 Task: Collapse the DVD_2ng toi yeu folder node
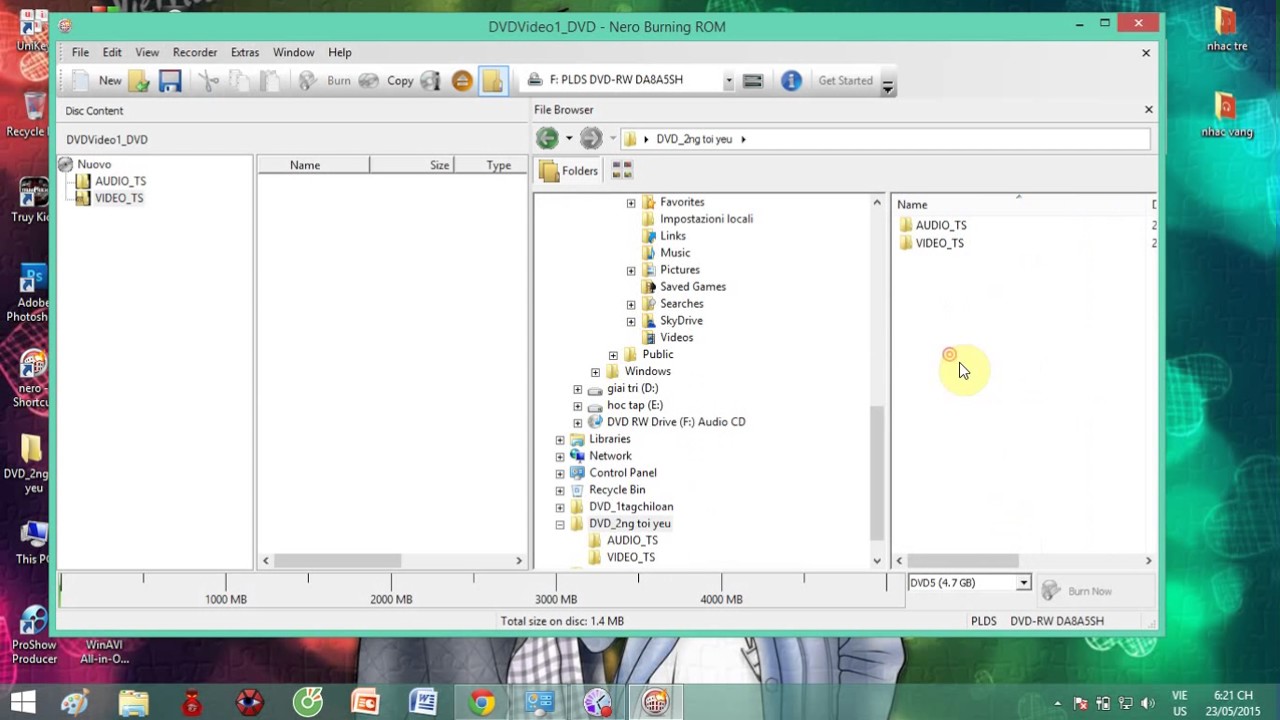(559, 525)
